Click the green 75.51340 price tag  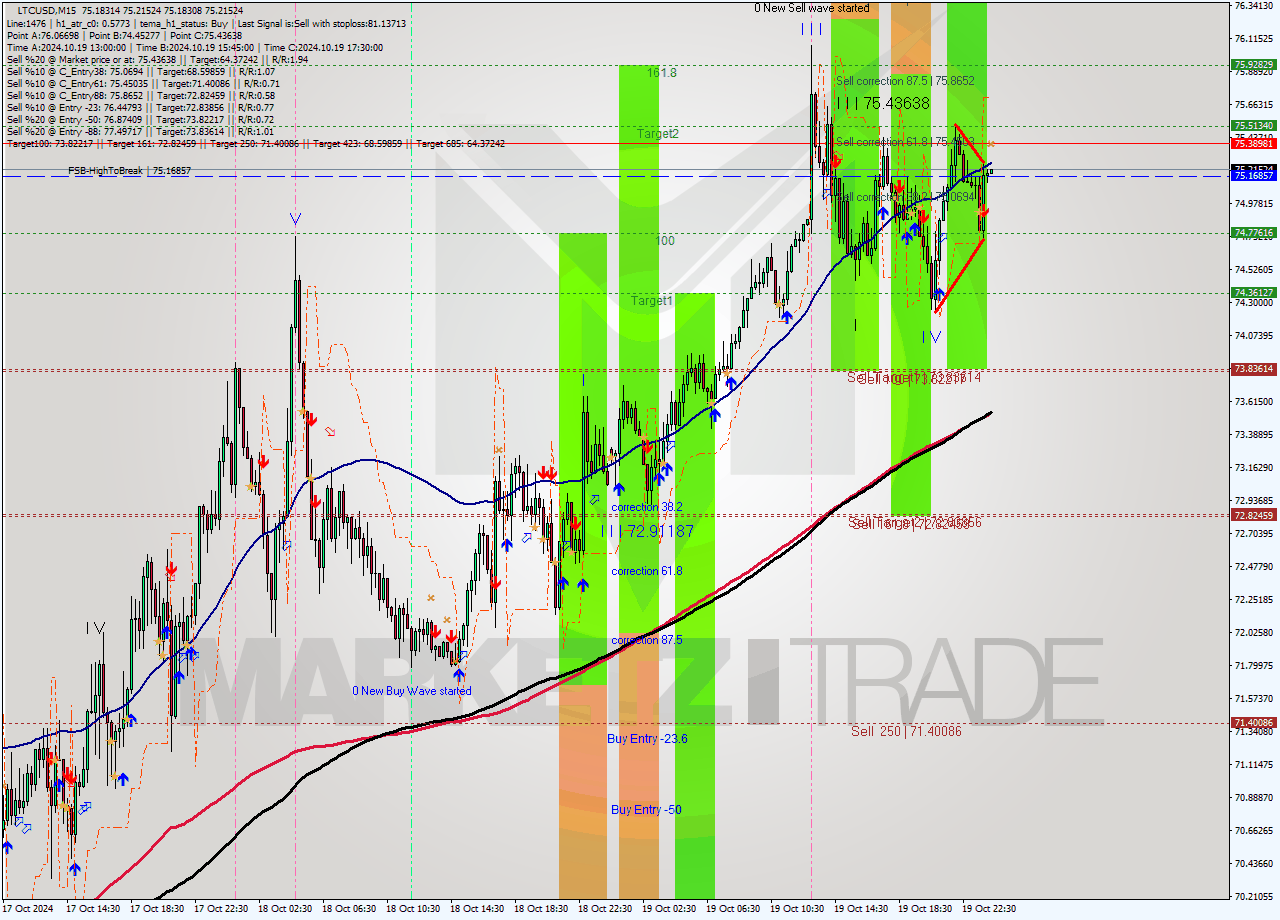(x=1253, y=126)
